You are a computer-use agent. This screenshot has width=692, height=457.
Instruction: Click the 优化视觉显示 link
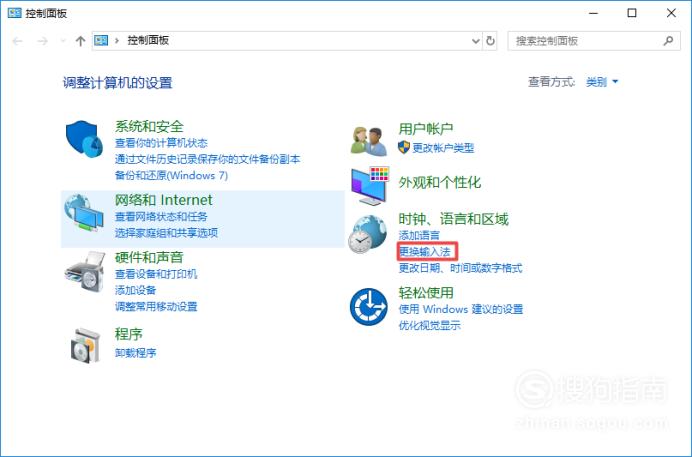pyautogui.click(x=429, y=326)
